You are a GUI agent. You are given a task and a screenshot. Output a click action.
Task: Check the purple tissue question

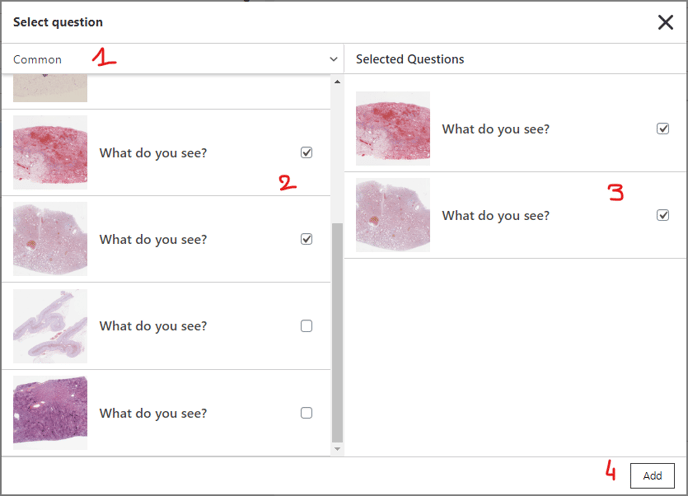pyautogui.click(x=306, y=413)
